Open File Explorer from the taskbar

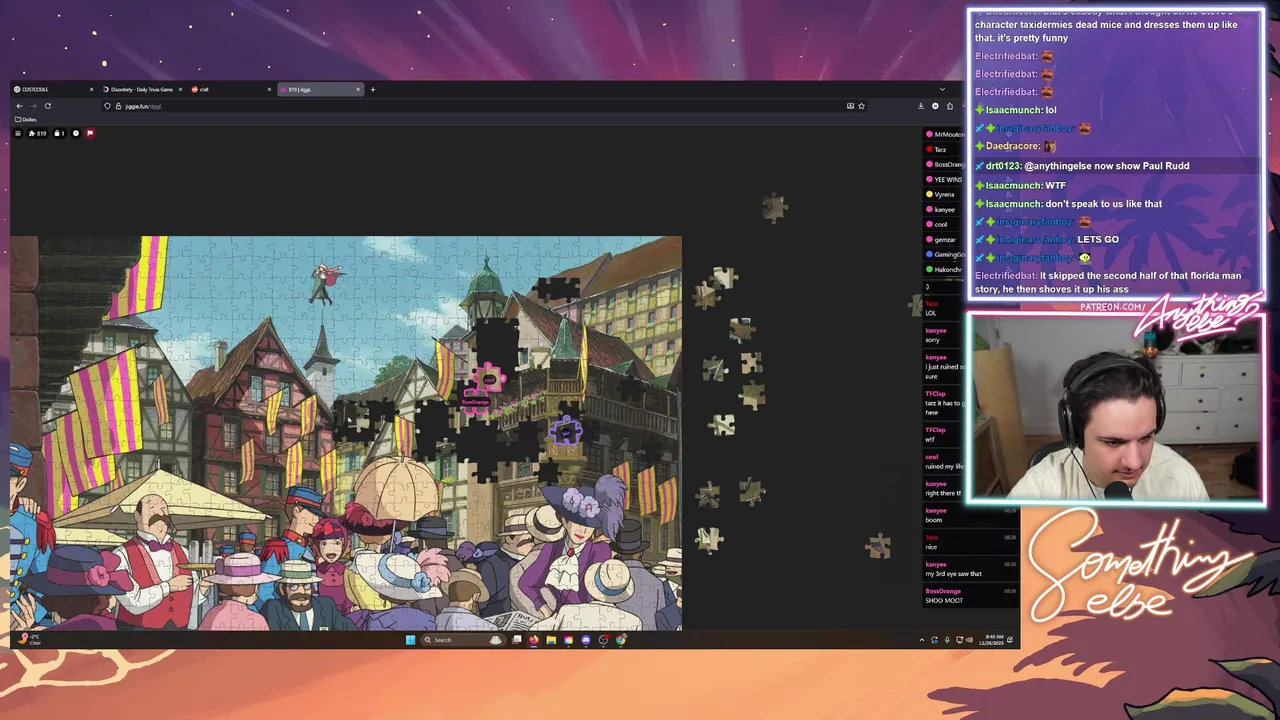point(551,640)
